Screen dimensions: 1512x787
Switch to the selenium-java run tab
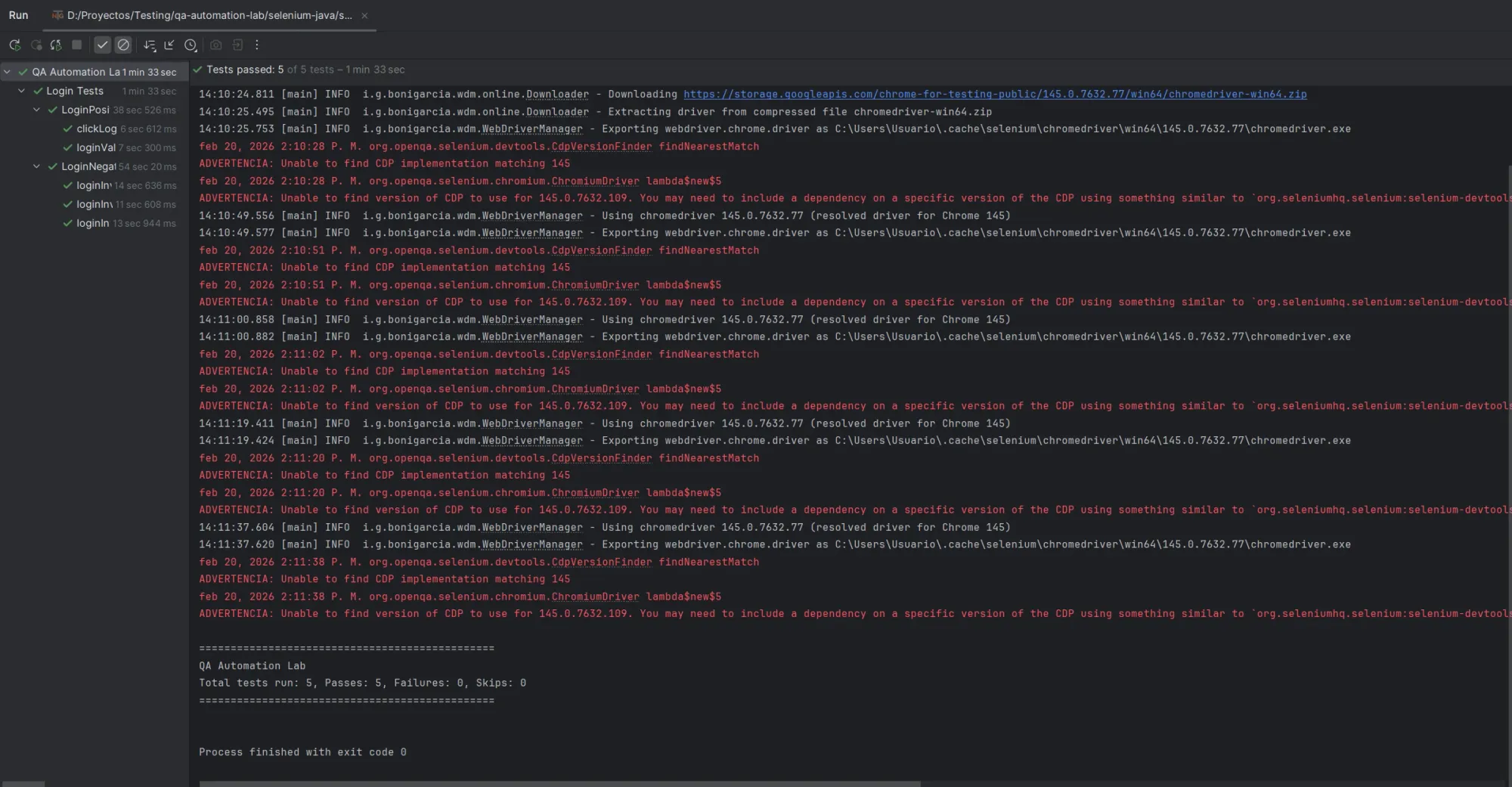tap(204, 15)
